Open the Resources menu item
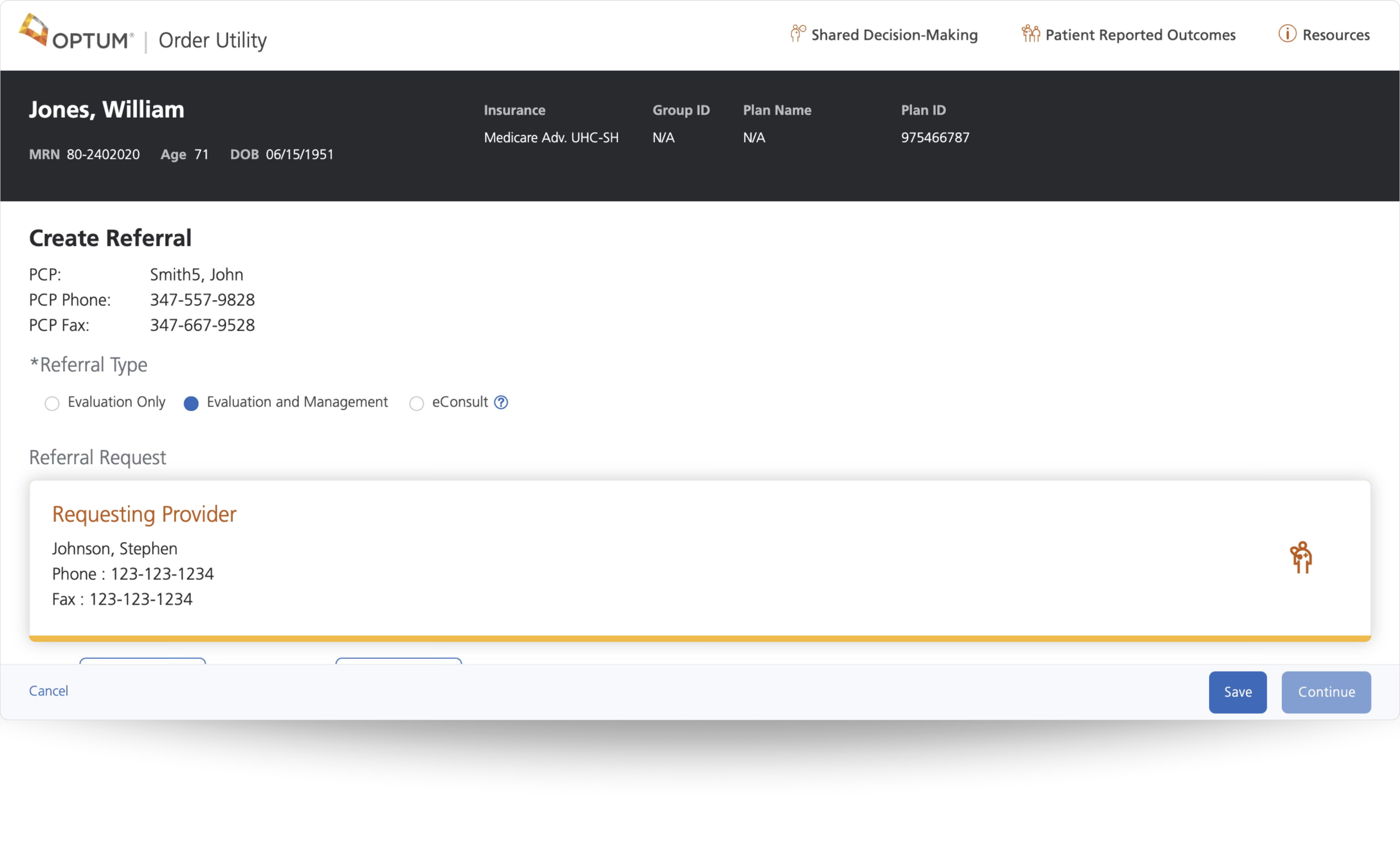1400x867 pixels. (x=1335, y=35)
